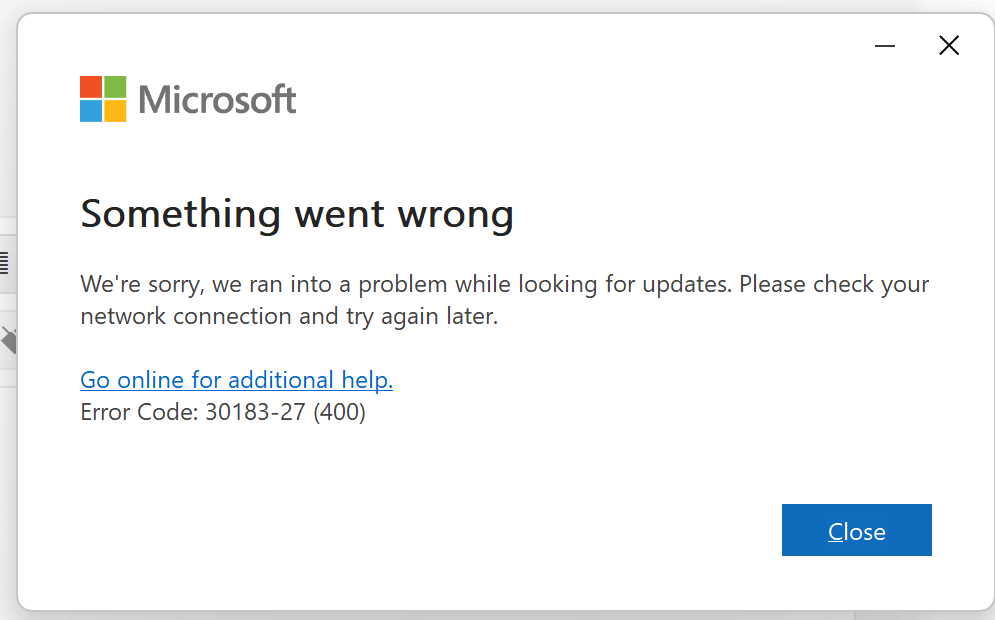This screenshot has width=995, height=620.
Task: Click the gray 'Microsoft' wordmark text
Action: (x=217, y=100)
